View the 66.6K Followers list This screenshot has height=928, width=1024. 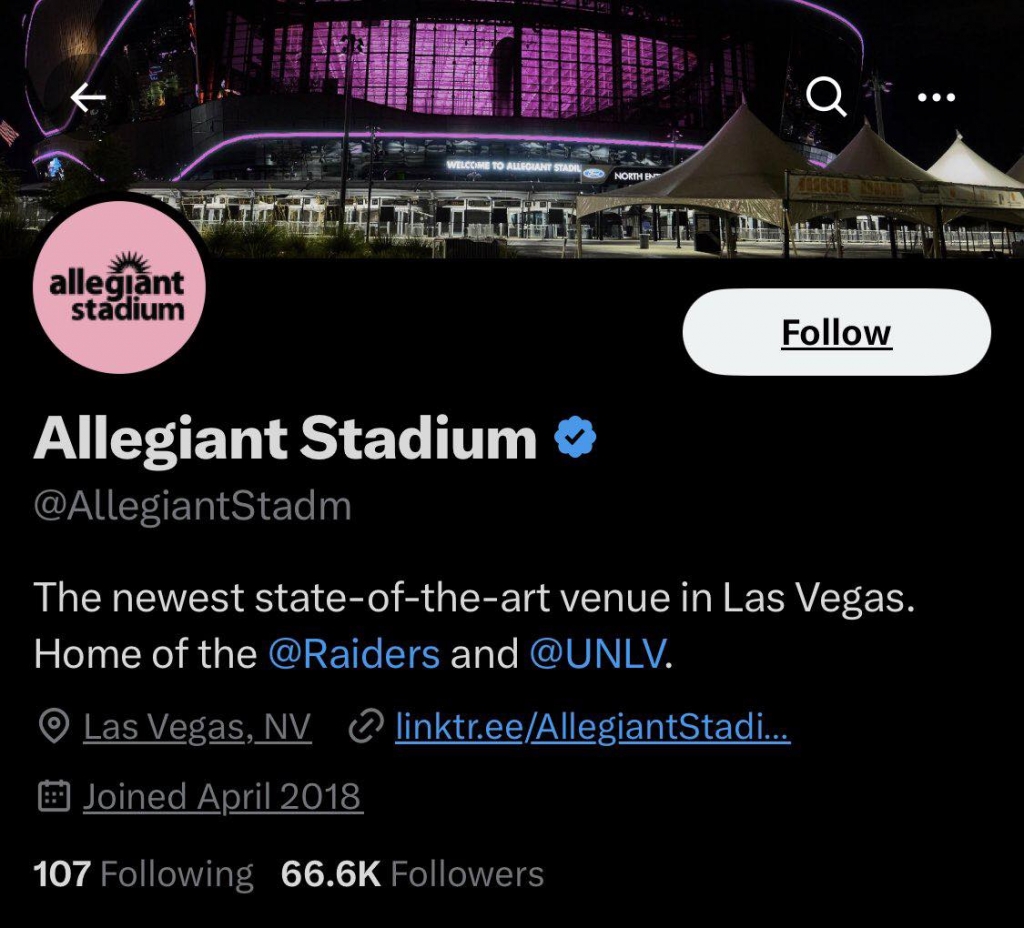[412, 874]
